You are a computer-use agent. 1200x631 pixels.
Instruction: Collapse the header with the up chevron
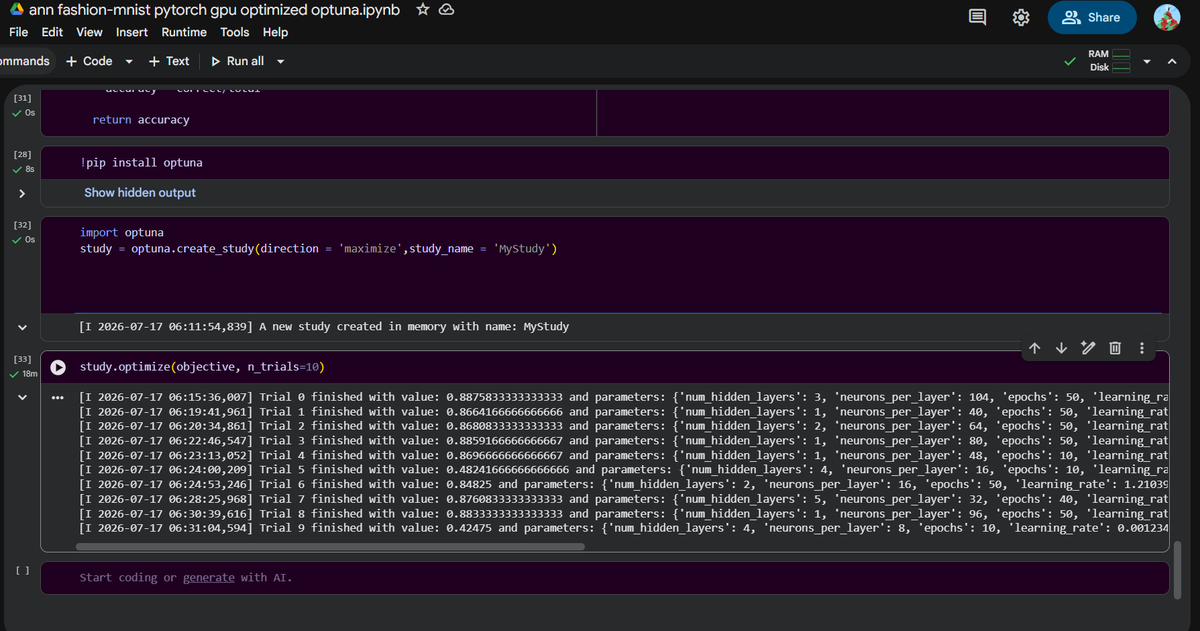(1173, 62)
